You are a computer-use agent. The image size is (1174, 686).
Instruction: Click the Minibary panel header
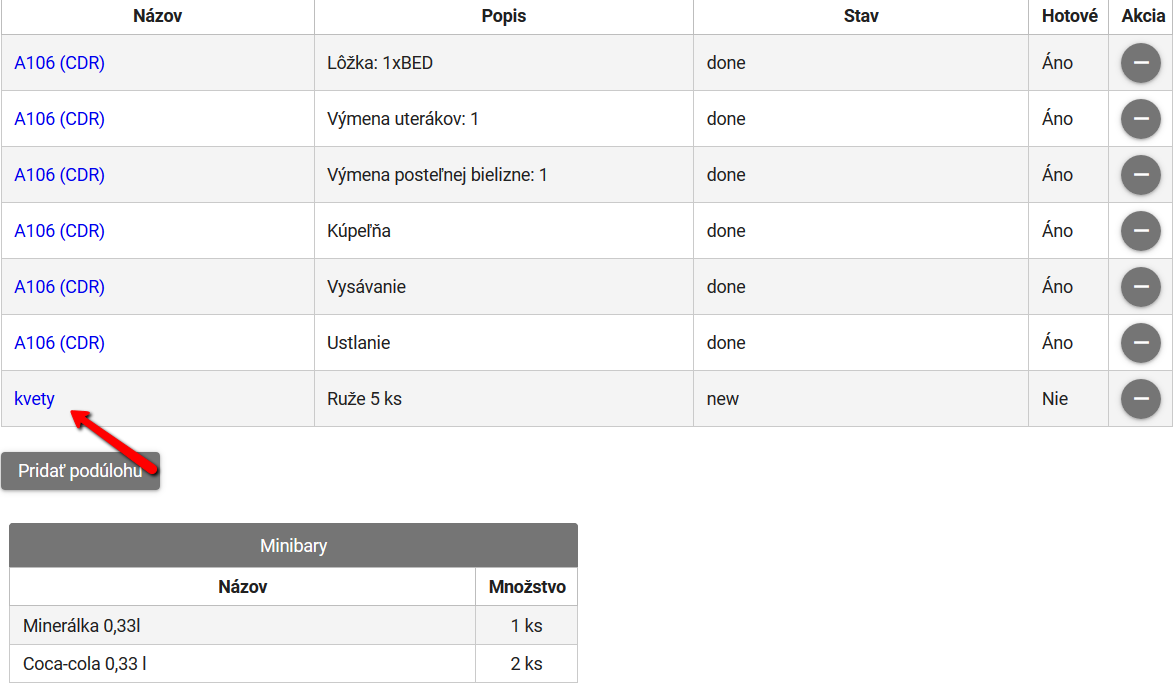[x=293, y=546]
